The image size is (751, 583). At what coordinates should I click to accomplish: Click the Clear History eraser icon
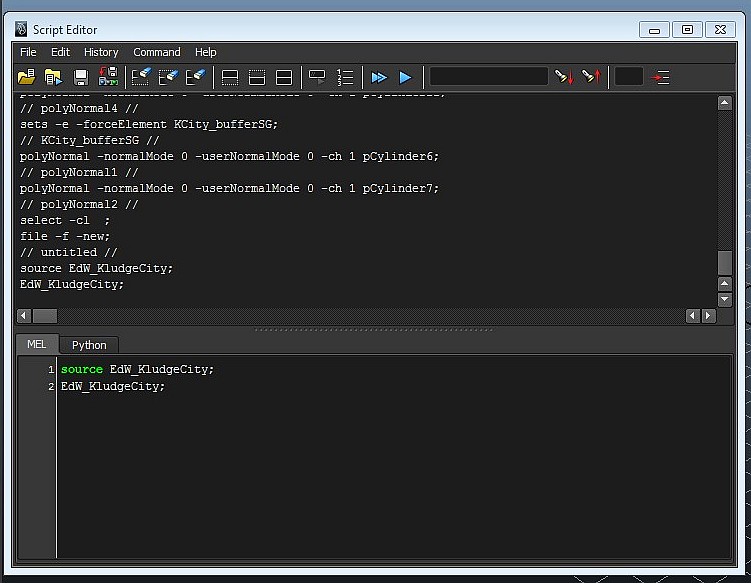(x=141, y=77)
